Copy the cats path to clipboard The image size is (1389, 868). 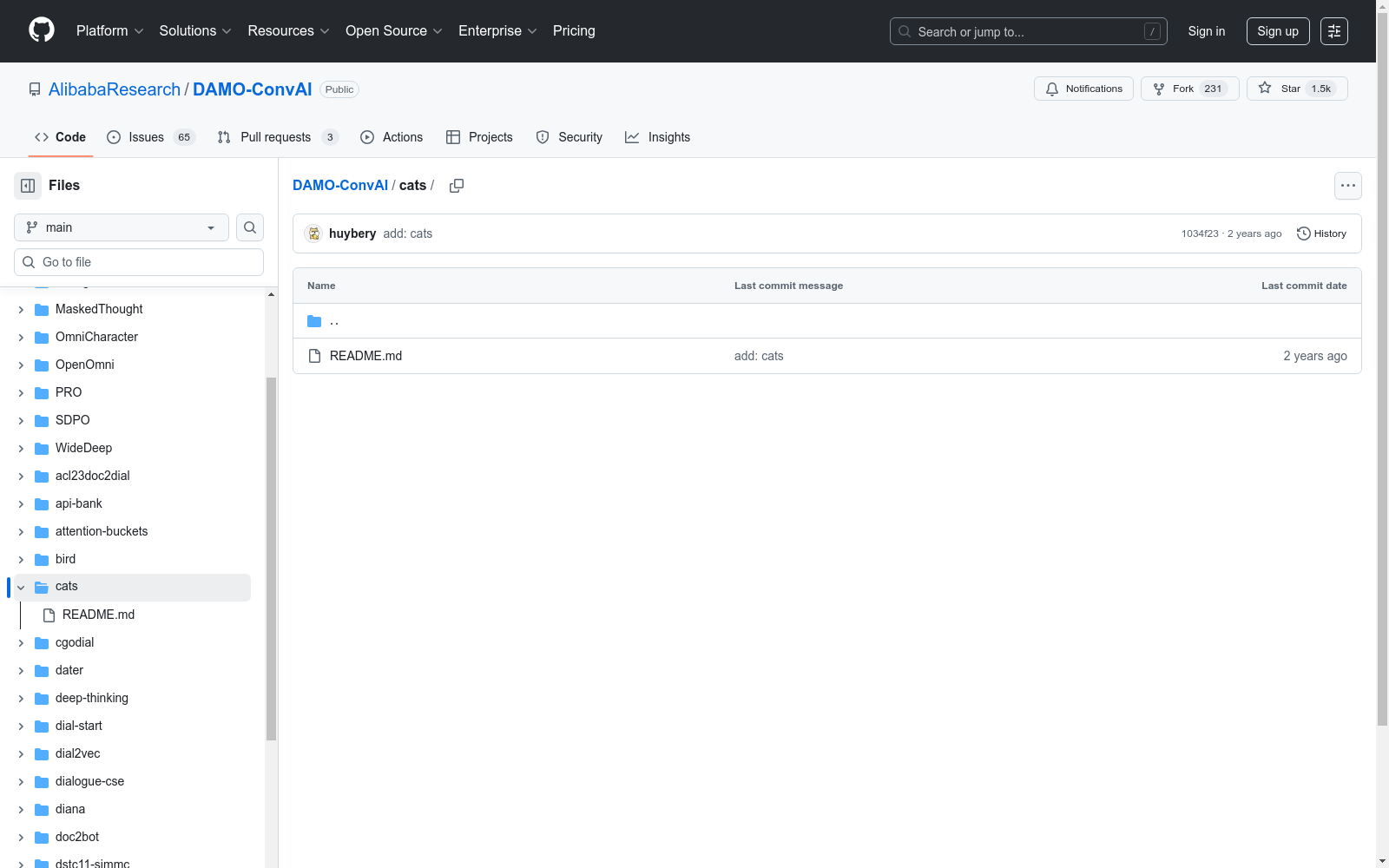click(457, 186)
